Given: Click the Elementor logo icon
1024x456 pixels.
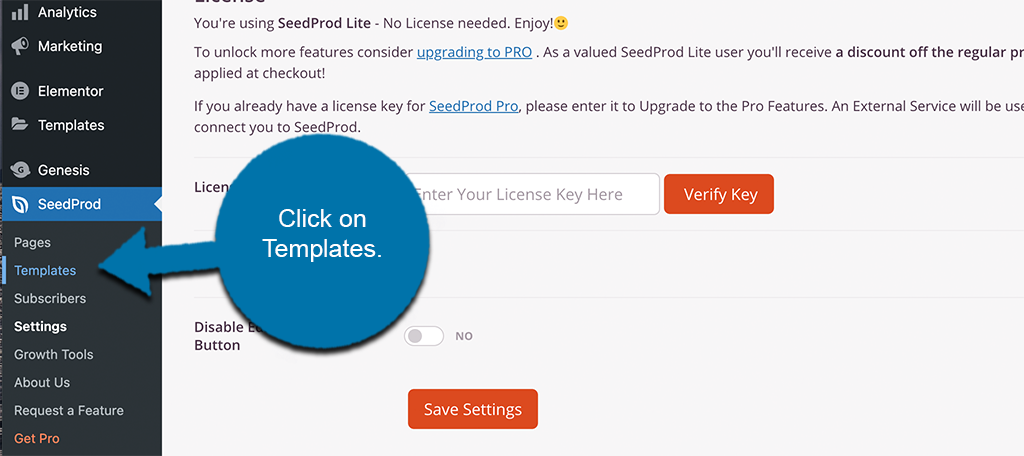Looking at the screenshot, I should tap(20, 91).
